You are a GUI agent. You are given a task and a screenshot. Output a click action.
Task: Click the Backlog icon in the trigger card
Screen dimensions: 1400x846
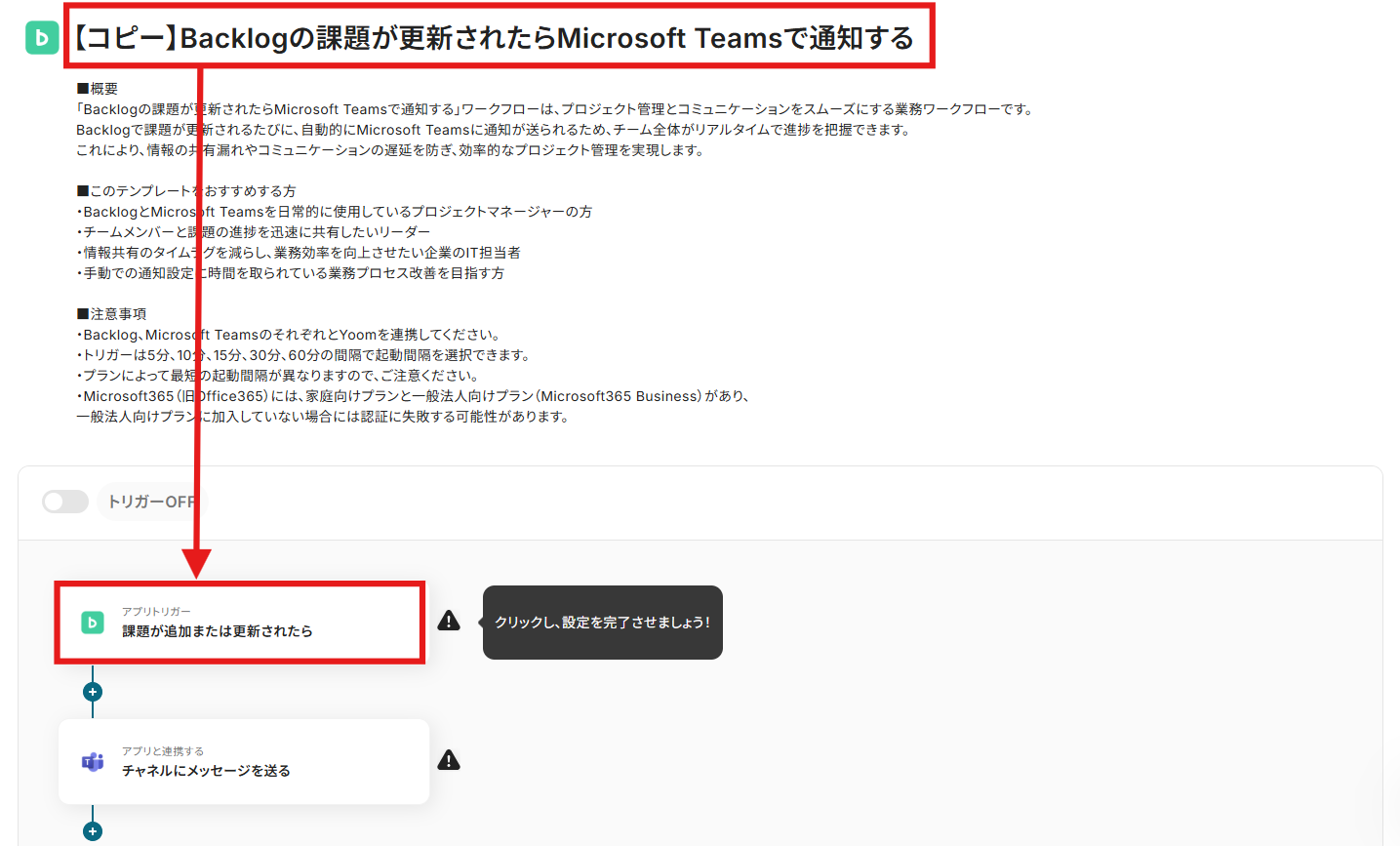[93, 623]
